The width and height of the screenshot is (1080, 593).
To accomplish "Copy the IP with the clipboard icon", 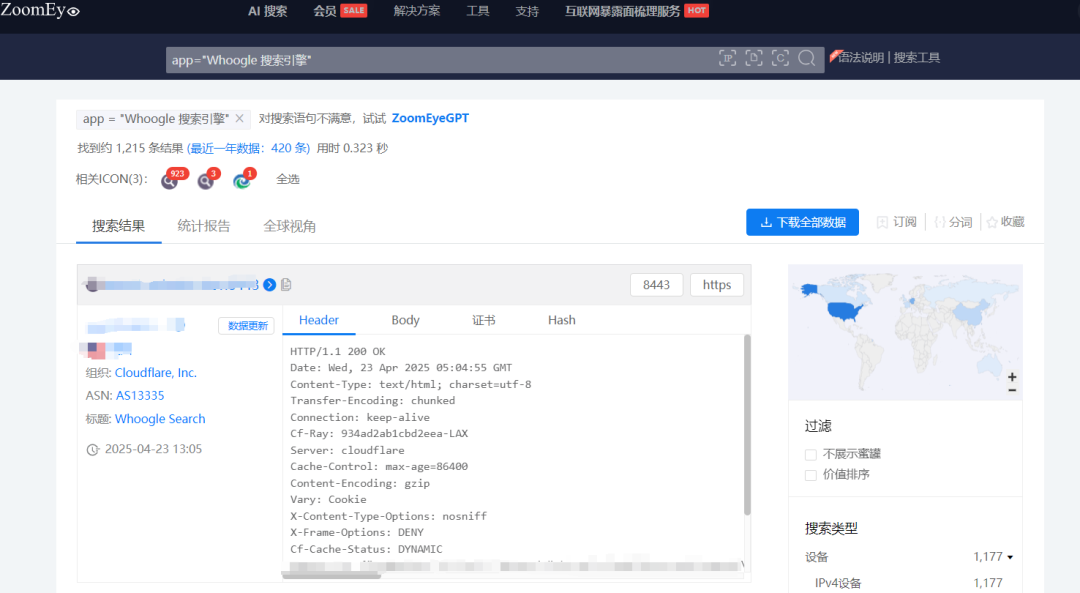I will tap(286, 284).
